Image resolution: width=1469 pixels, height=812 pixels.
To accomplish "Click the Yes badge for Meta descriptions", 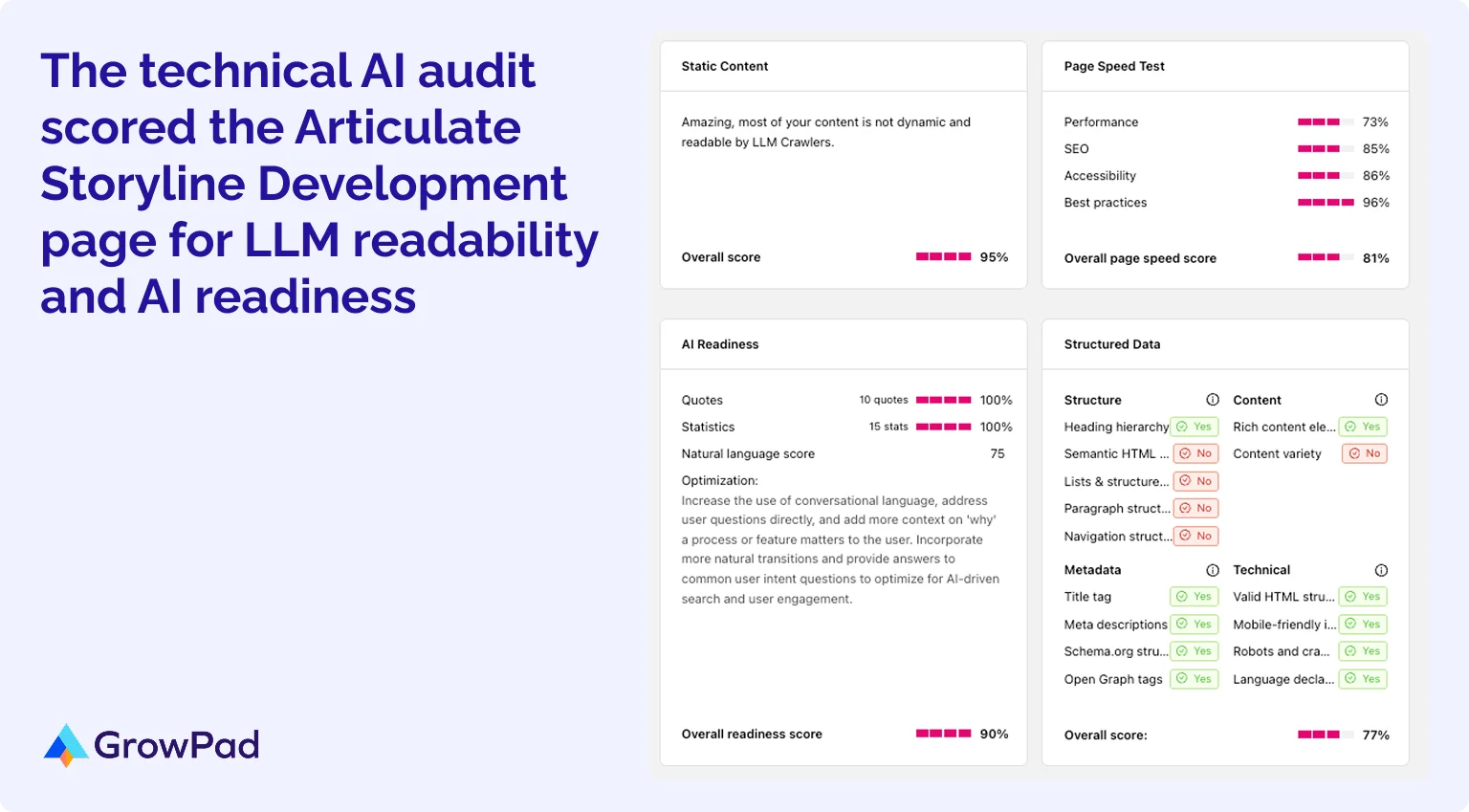I will point(1195,624).
